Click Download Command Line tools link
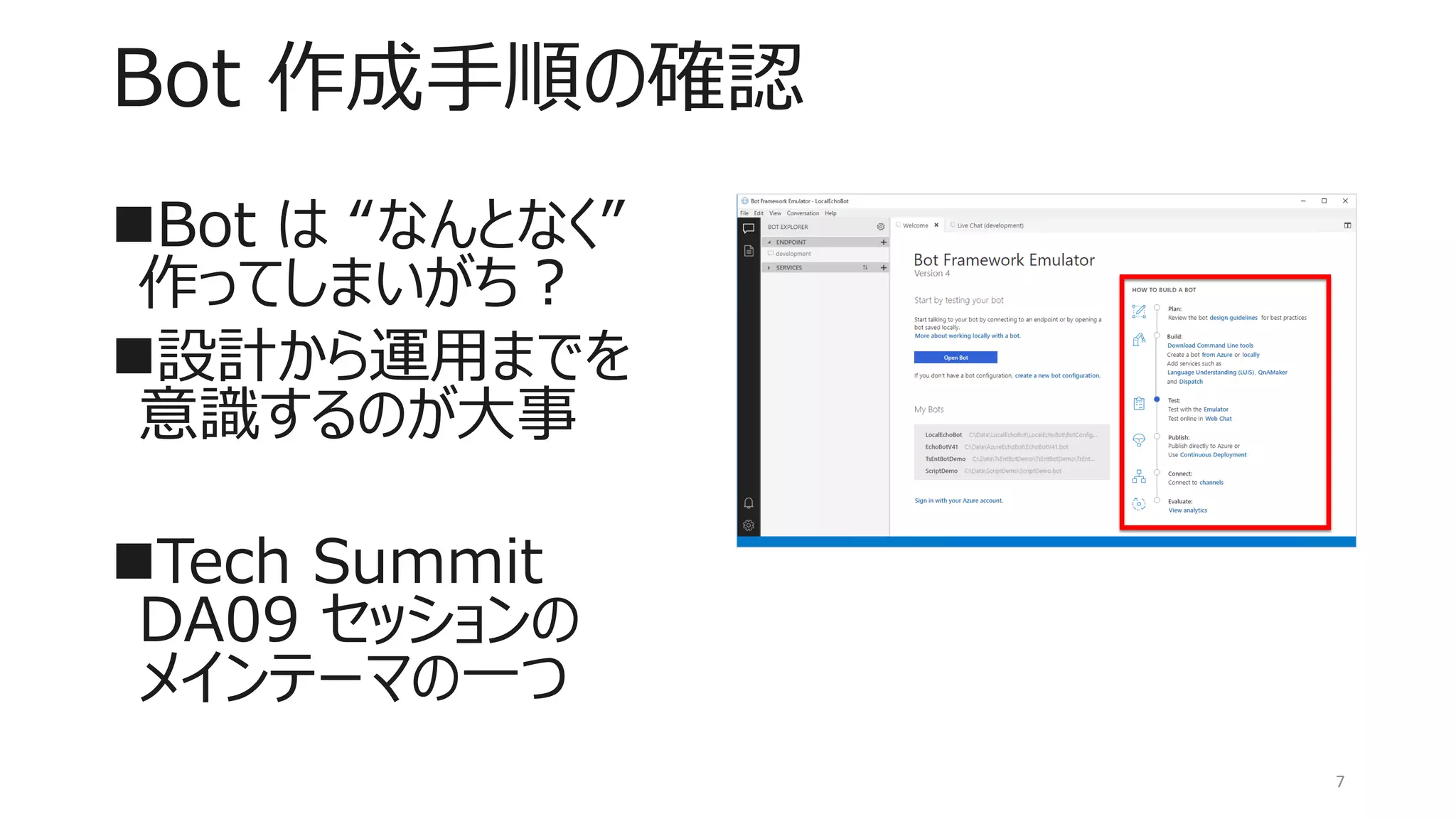The height and width of the screenshot is (819, 1456). pos(1210,346)
